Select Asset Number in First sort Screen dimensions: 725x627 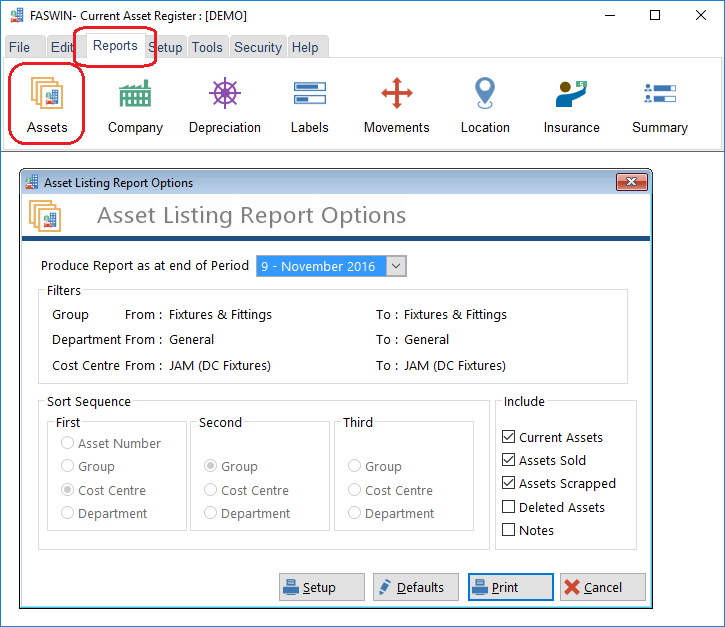pos(111,443)
